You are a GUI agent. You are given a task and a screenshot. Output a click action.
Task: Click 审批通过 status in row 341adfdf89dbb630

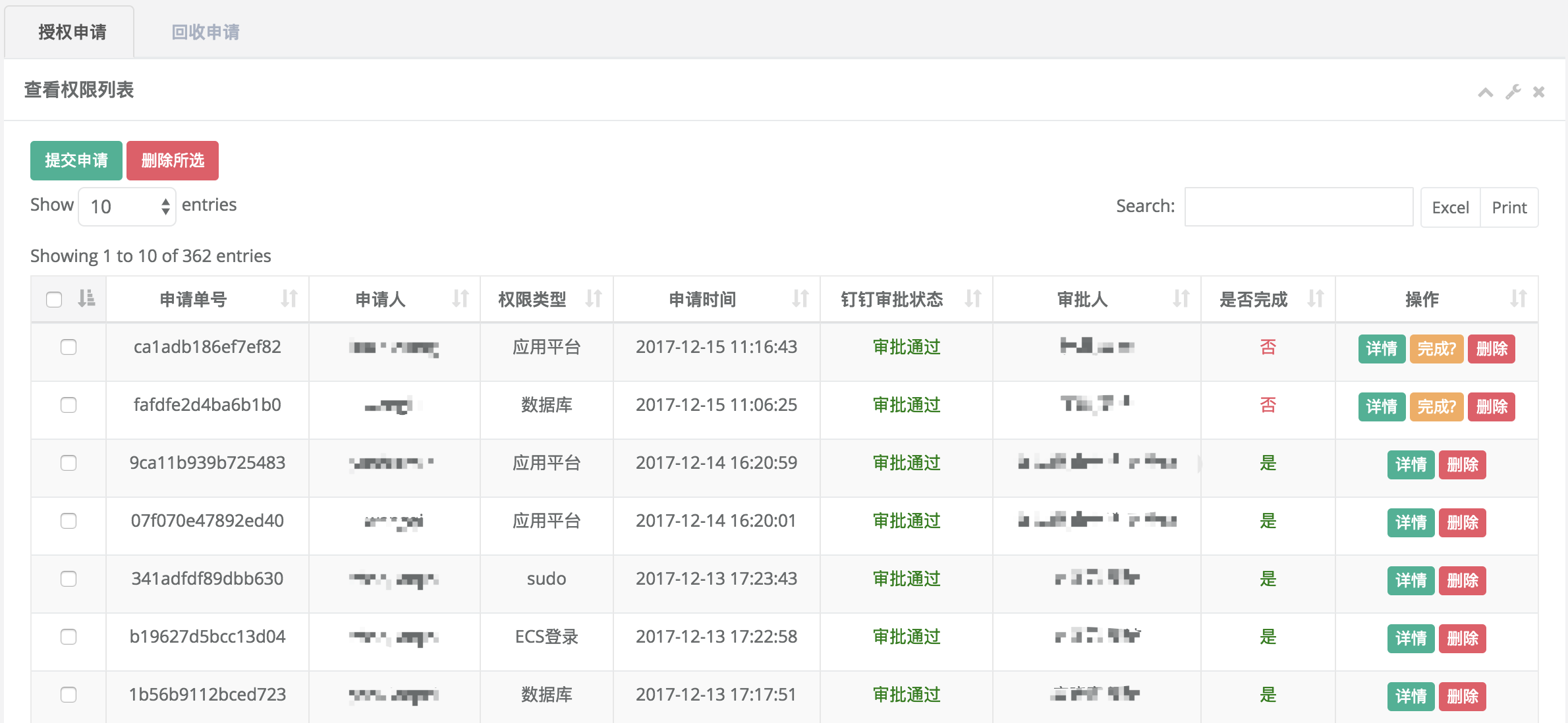pyautogui.click(x=907, y=579)
